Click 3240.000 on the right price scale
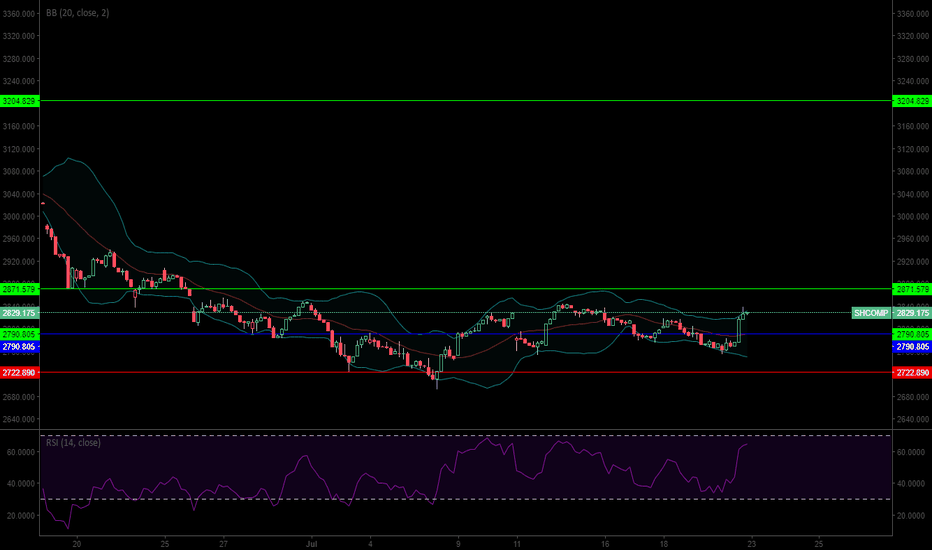 (x=913, y=81)
